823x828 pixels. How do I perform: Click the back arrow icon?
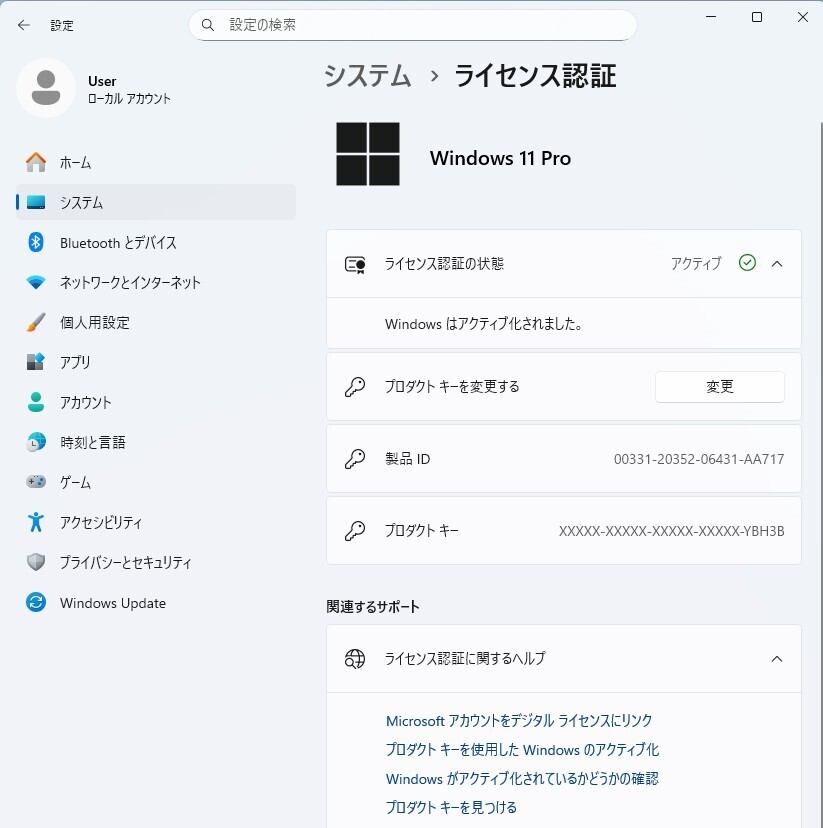tap(24, 25)
